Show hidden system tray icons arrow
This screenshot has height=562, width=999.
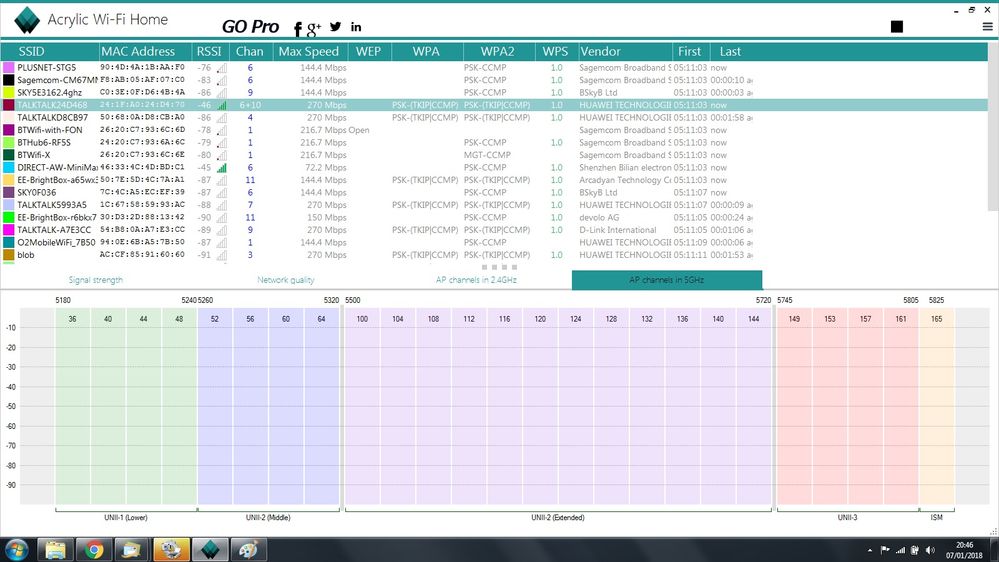pos(870,550)
